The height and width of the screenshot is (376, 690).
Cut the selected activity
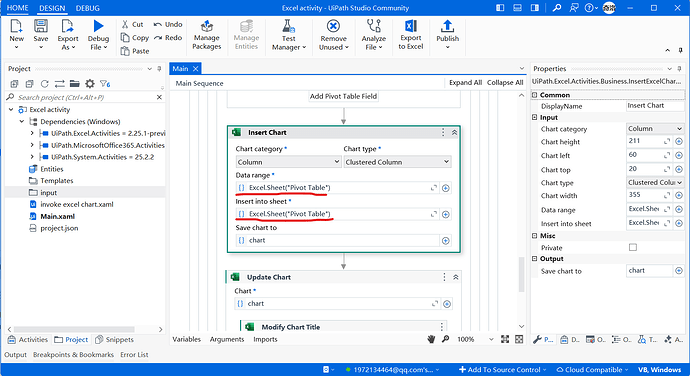(x=132, y=24)
